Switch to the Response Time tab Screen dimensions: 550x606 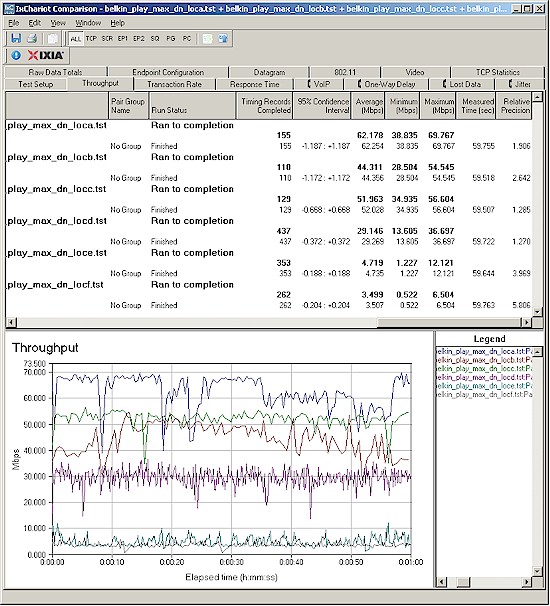(x=255, y=84)
